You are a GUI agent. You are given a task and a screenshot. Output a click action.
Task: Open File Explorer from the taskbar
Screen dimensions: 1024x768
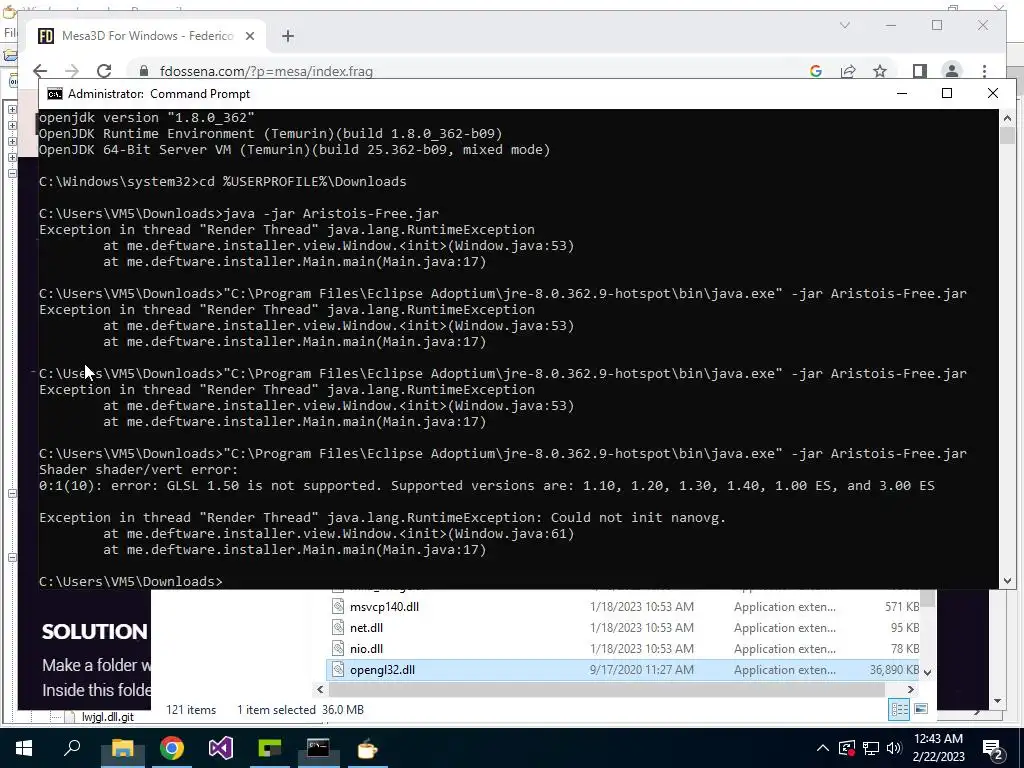(122, 748)
